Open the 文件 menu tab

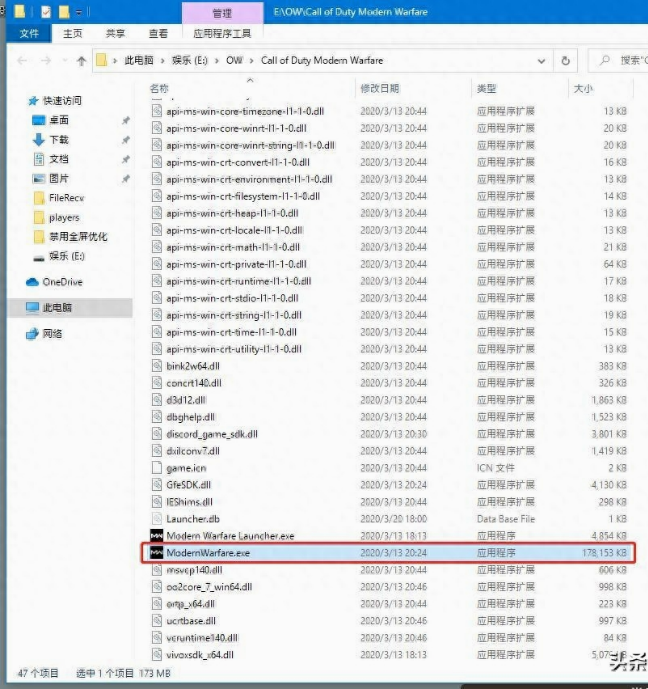click(x=29, y=33)
